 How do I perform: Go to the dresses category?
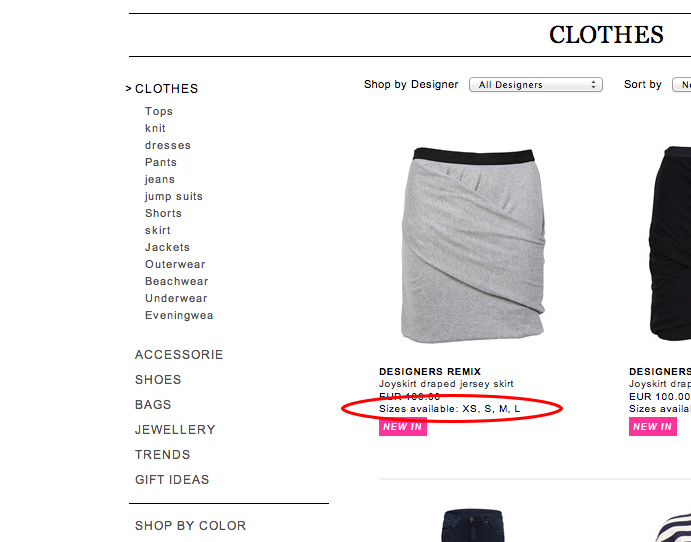168,145
